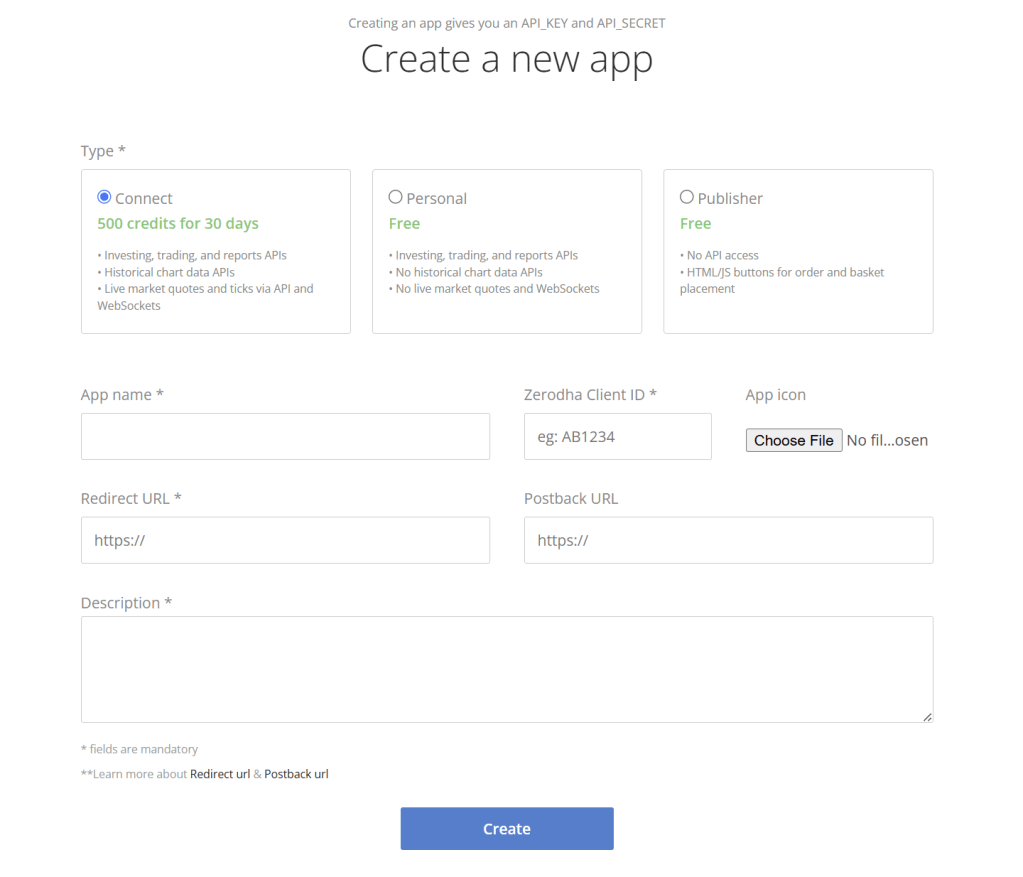
Task: Click the App name input field
Action: click(285, 437)
